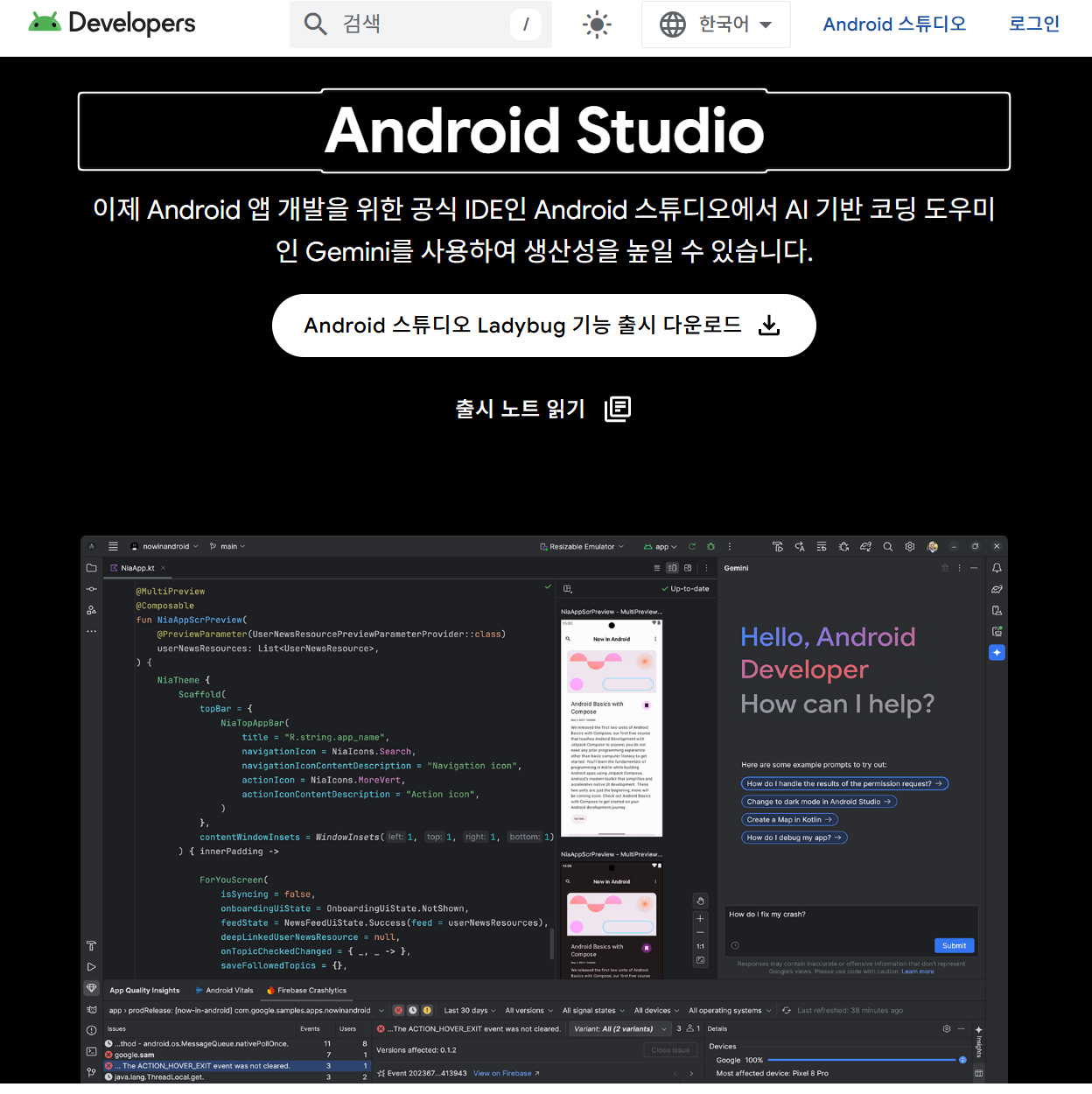Image resolution: width=1092 pixels, height=1094 pixels.
Task: Open the IDE settings gear in top toolbar
Action: (x=910, y=546)
